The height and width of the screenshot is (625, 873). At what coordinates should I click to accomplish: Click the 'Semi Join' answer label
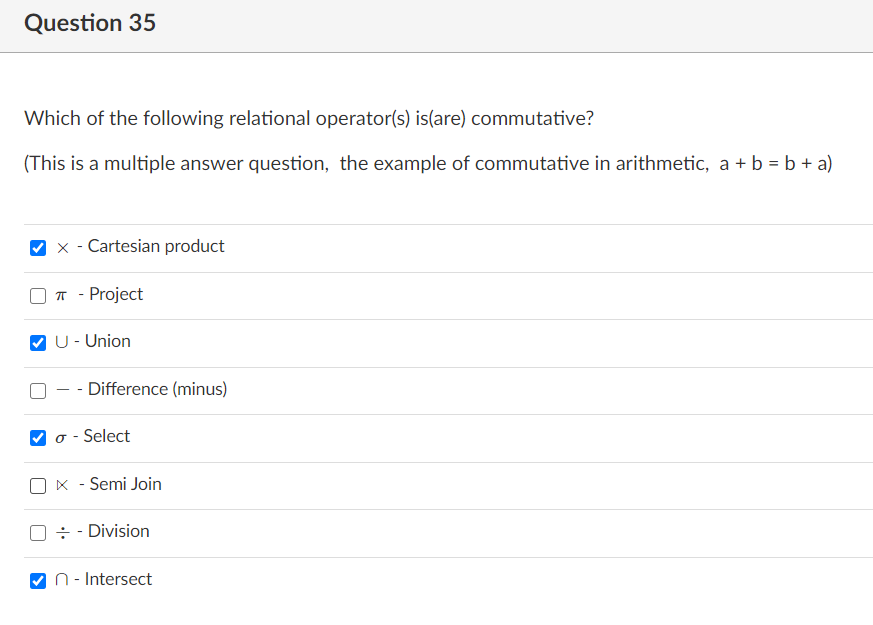point(125,484)
